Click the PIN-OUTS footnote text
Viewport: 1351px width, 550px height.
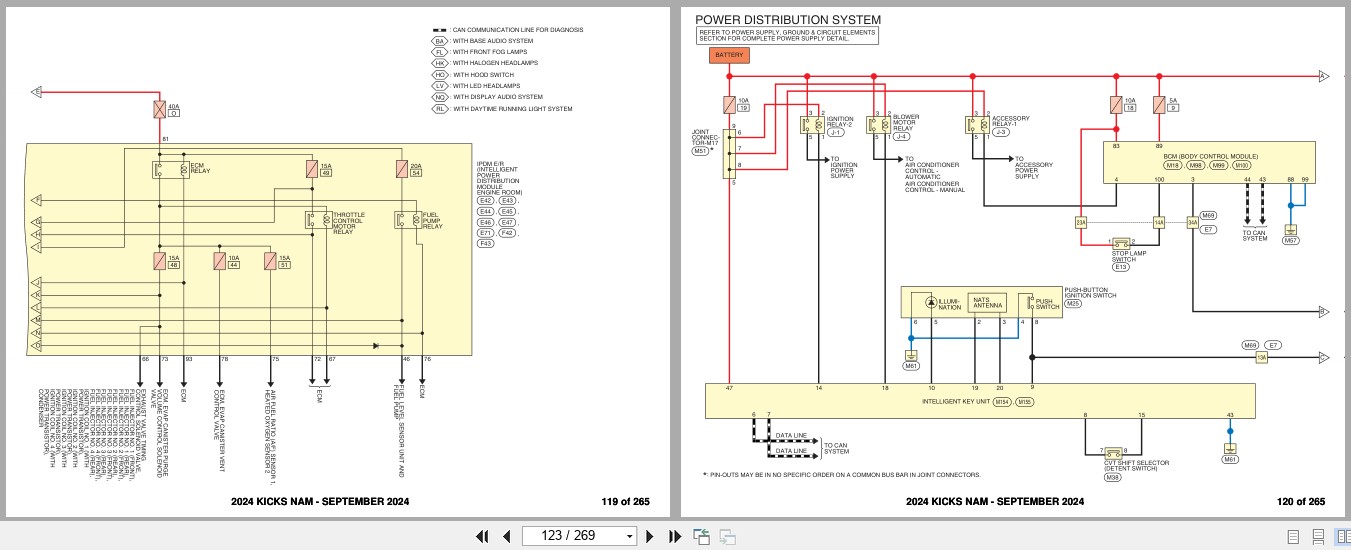pyautogui.click(x=842, y=475)
